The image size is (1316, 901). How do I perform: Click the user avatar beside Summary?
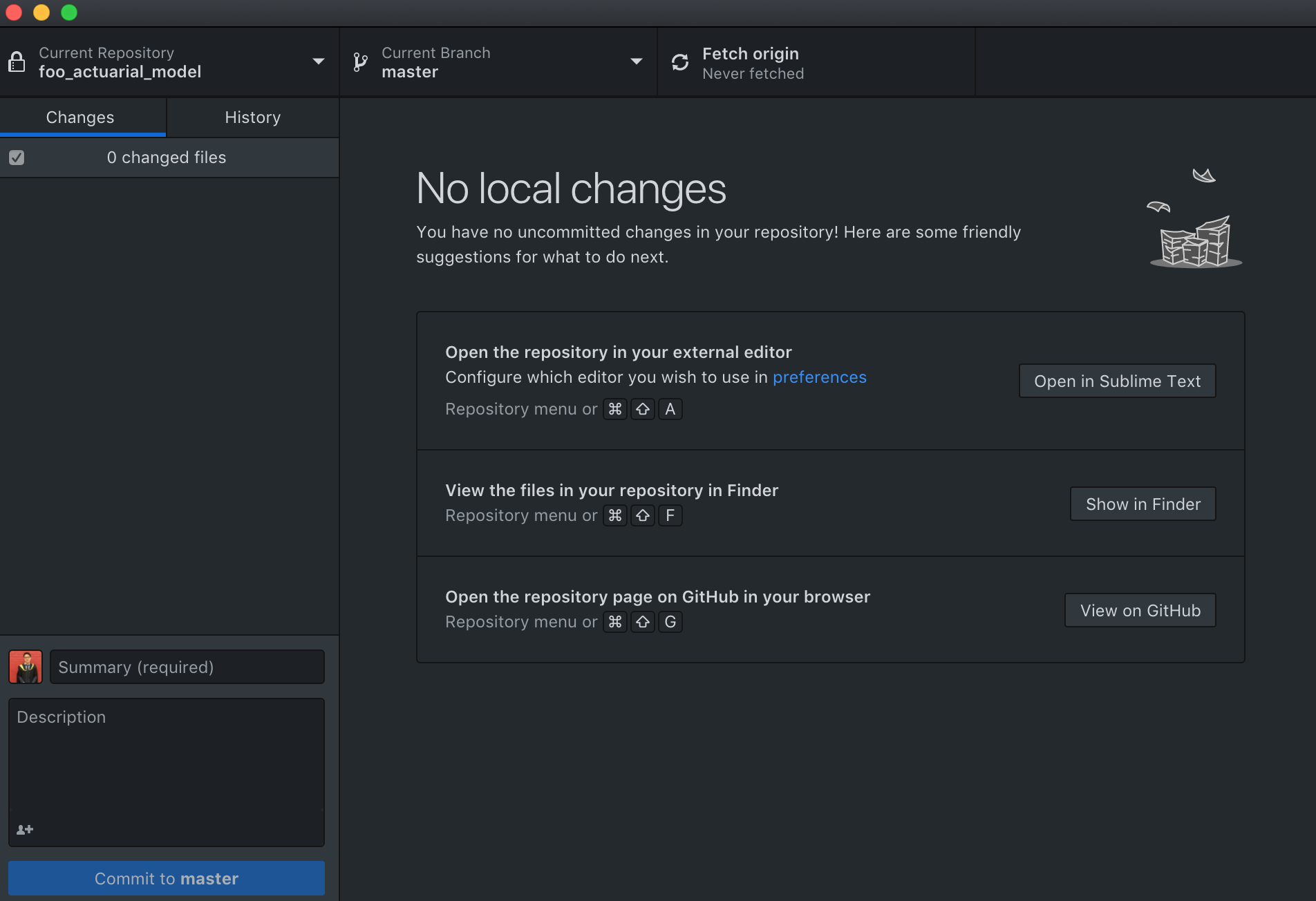coord(26,667)
